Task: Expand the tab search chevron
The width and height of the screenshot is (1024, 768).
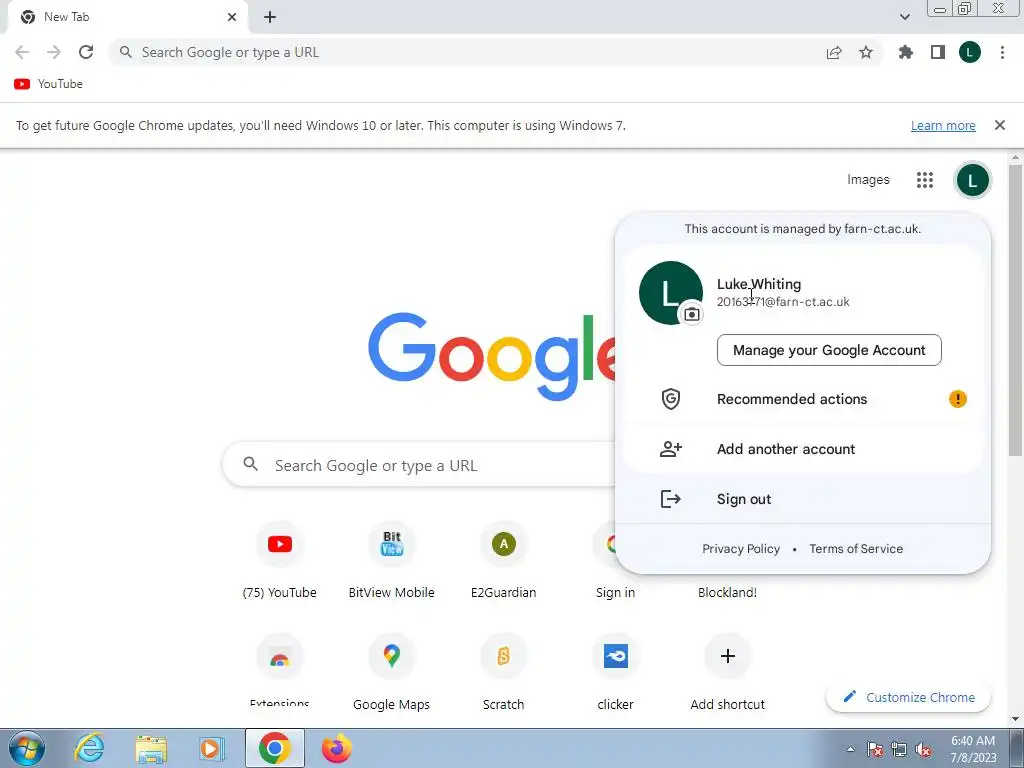Action: coord(904,17)
